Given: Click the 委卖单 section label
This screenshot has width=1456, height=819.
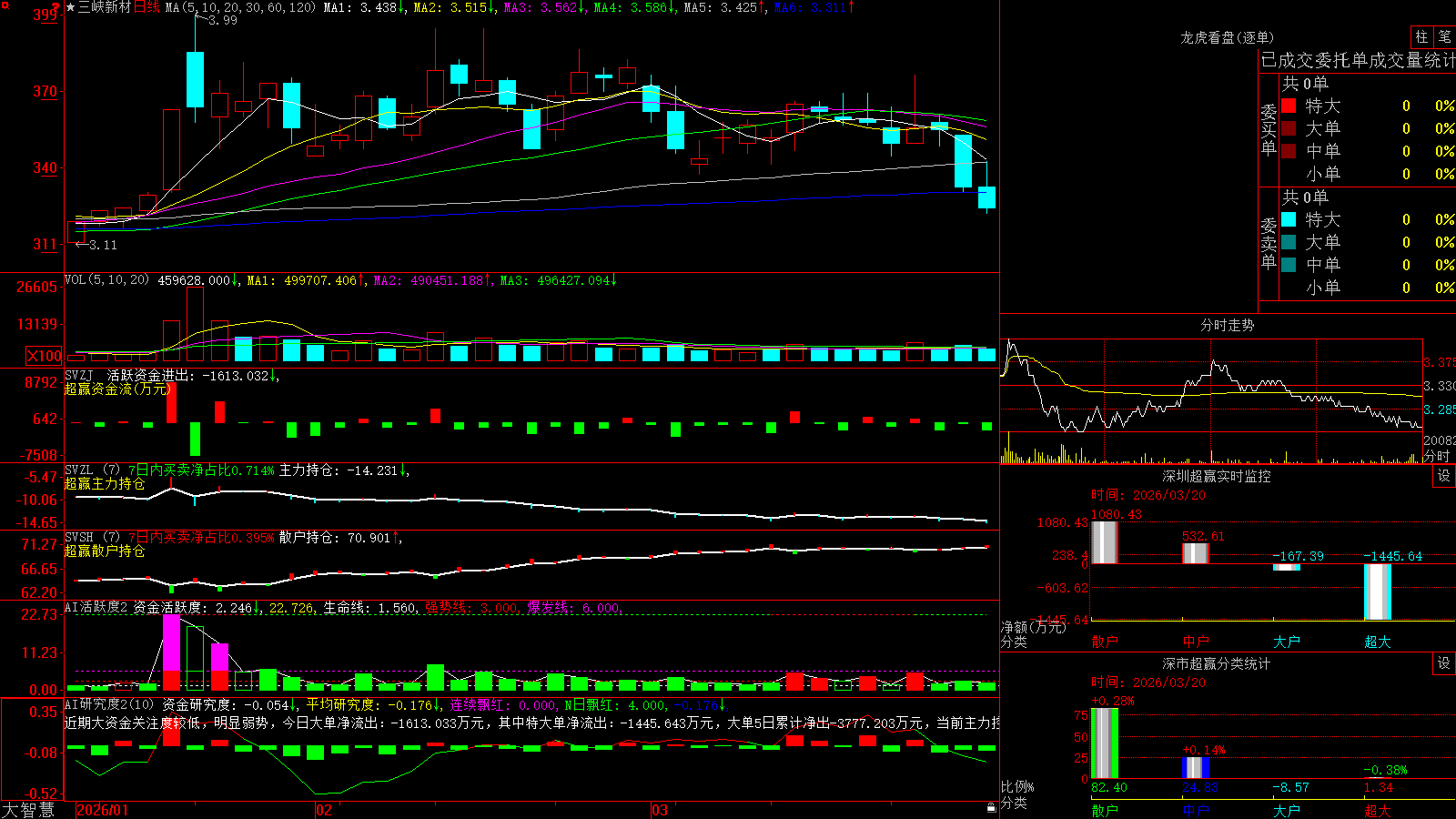Looking at the screenshot, I should [1269, 243].
